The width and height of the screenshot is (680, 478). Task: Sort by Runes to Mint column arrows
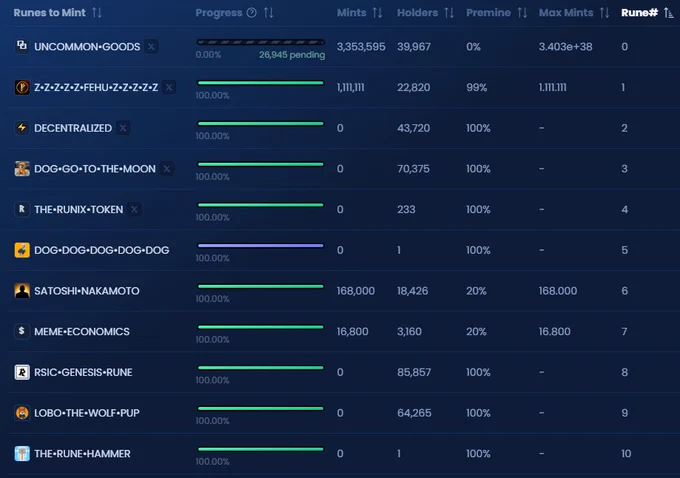point(97,13)
